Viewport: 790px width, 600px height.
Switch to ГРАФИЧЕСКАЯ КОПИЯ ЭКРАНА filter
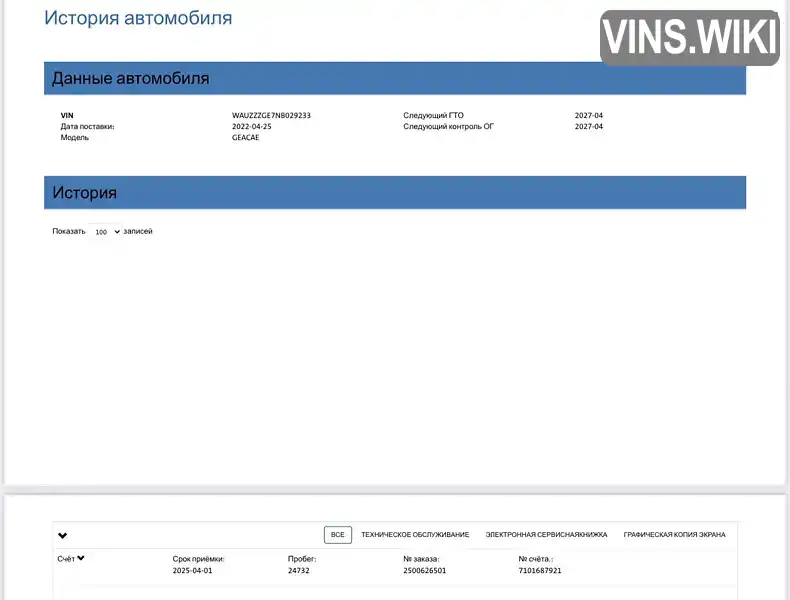[x=674, y=535]
